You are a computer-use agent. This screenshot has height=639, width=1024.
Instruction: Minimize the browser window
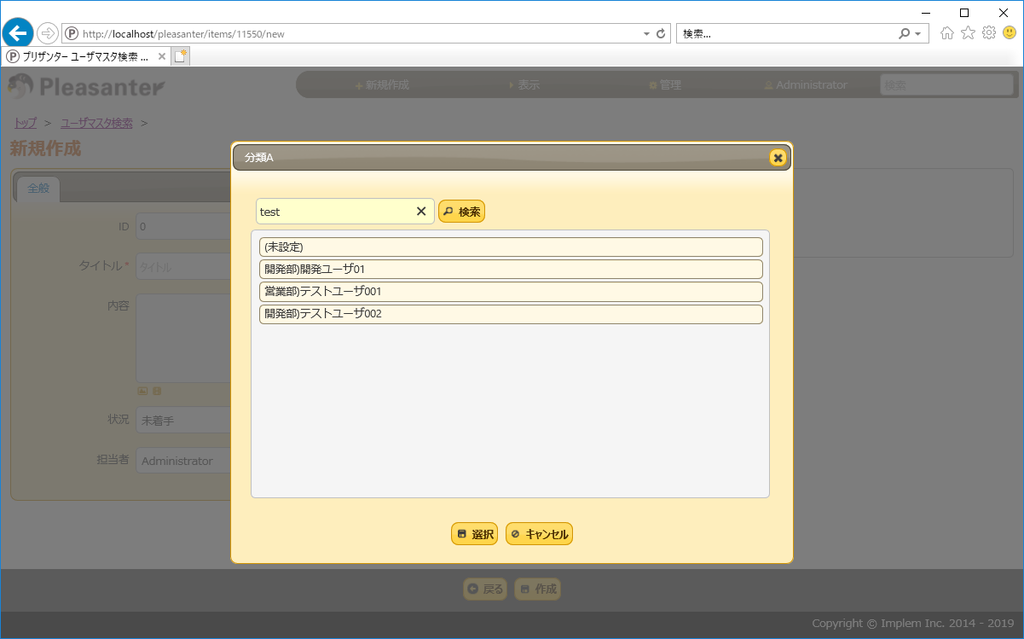925,12
